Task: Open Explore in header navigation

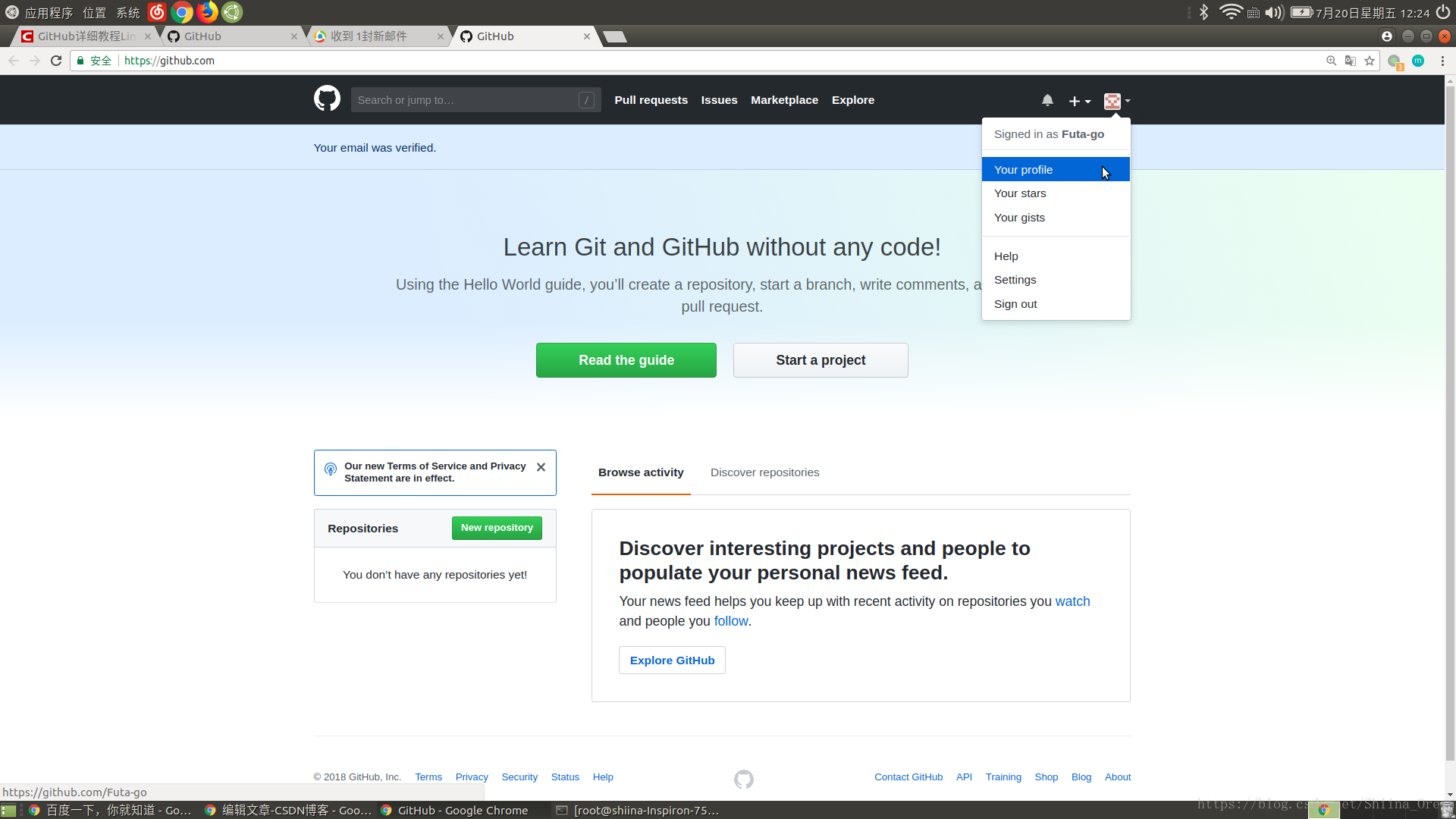Action: [852, 100]
